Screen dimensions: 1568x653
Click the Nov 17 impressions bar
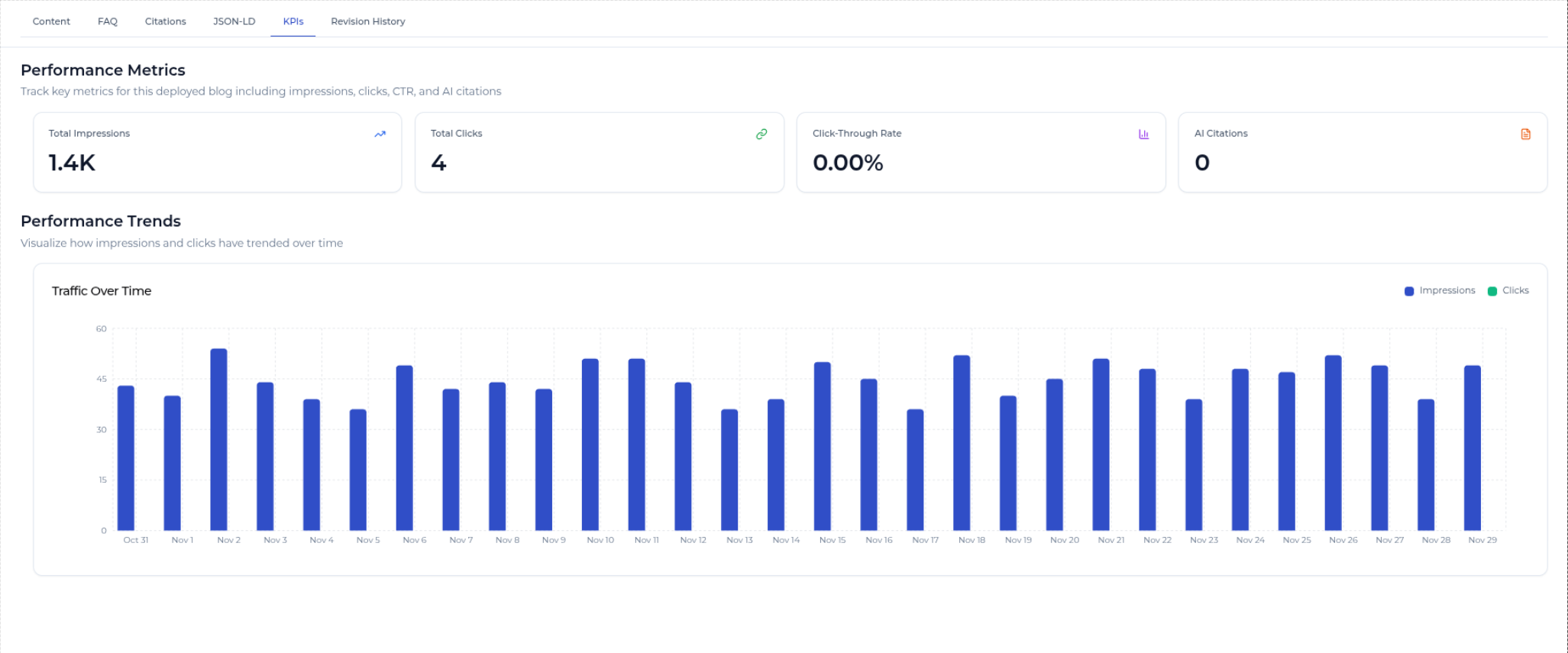pos(915,470)
